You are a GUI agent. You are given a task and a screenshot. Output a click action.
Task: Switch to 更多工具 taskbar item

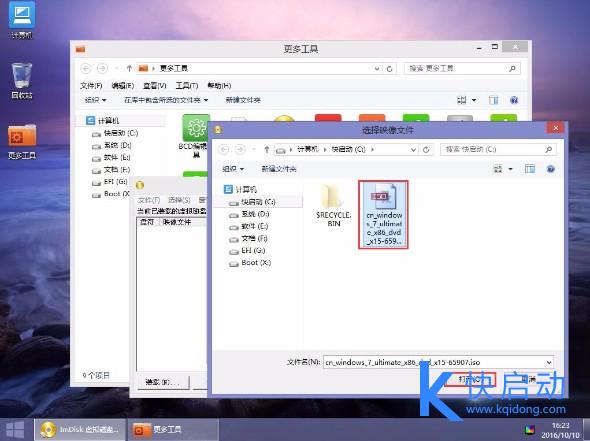click(x=173, y=429)
